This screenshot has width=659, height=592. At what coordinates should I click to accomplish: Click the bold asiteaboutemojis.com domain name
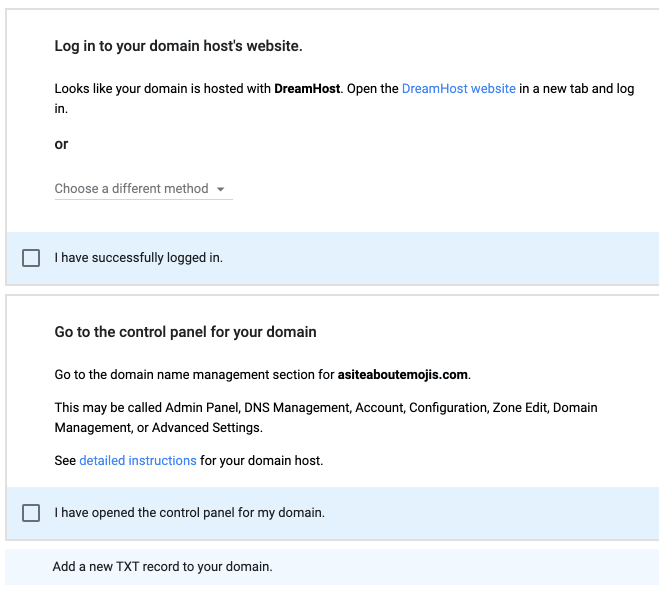(x=402, y=375)
